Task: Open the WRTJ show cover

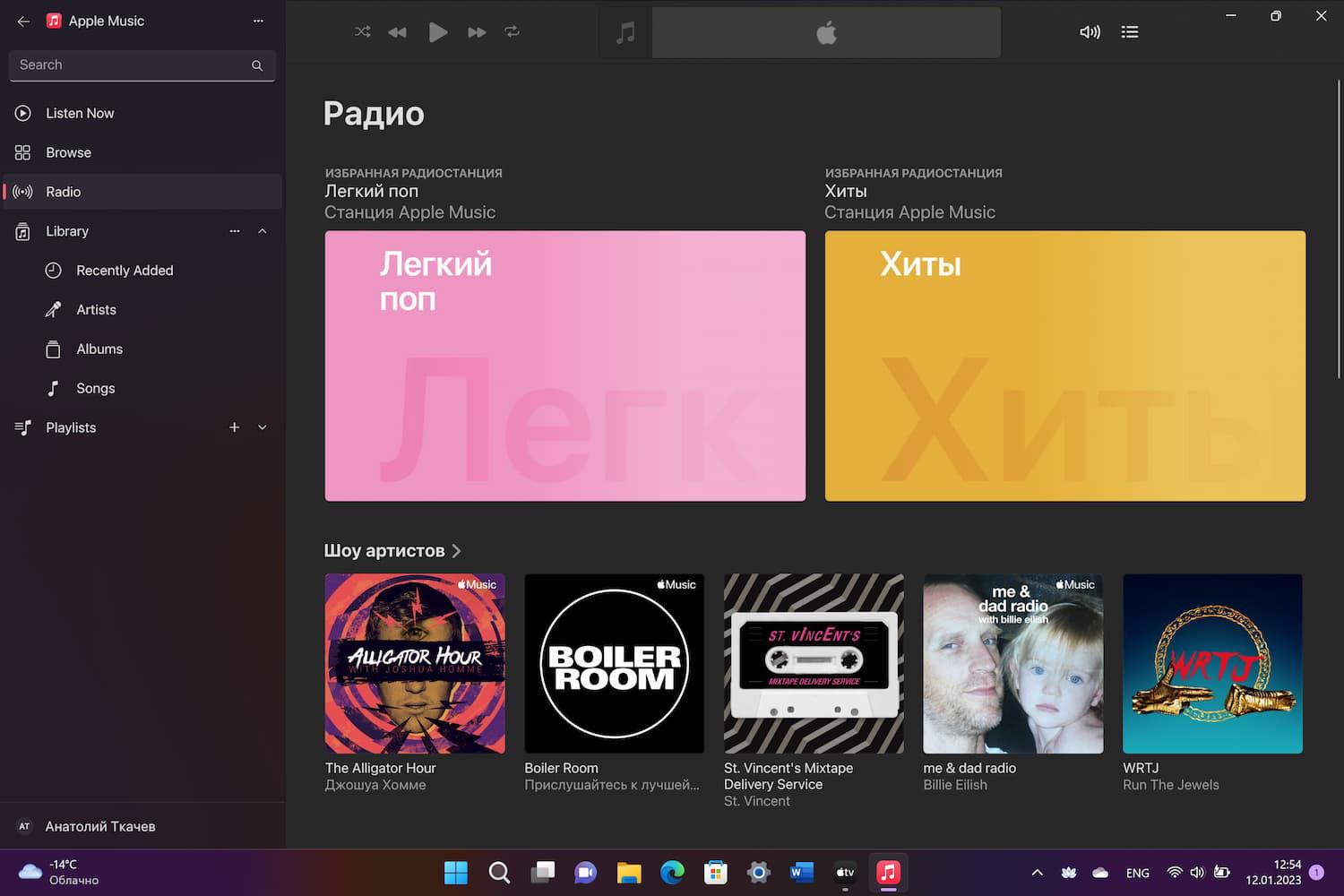Action: 1212,663
